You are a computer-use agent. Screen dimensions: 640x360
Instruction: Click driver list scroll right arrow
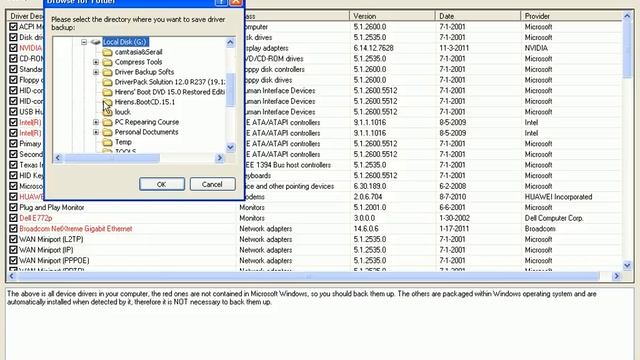617,276
